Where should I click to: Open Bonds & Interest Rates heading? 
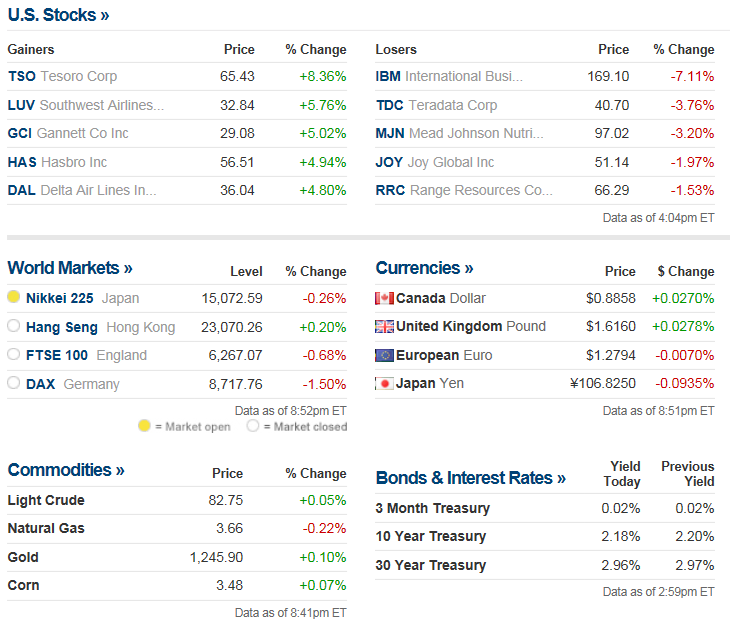coord(470,478)
